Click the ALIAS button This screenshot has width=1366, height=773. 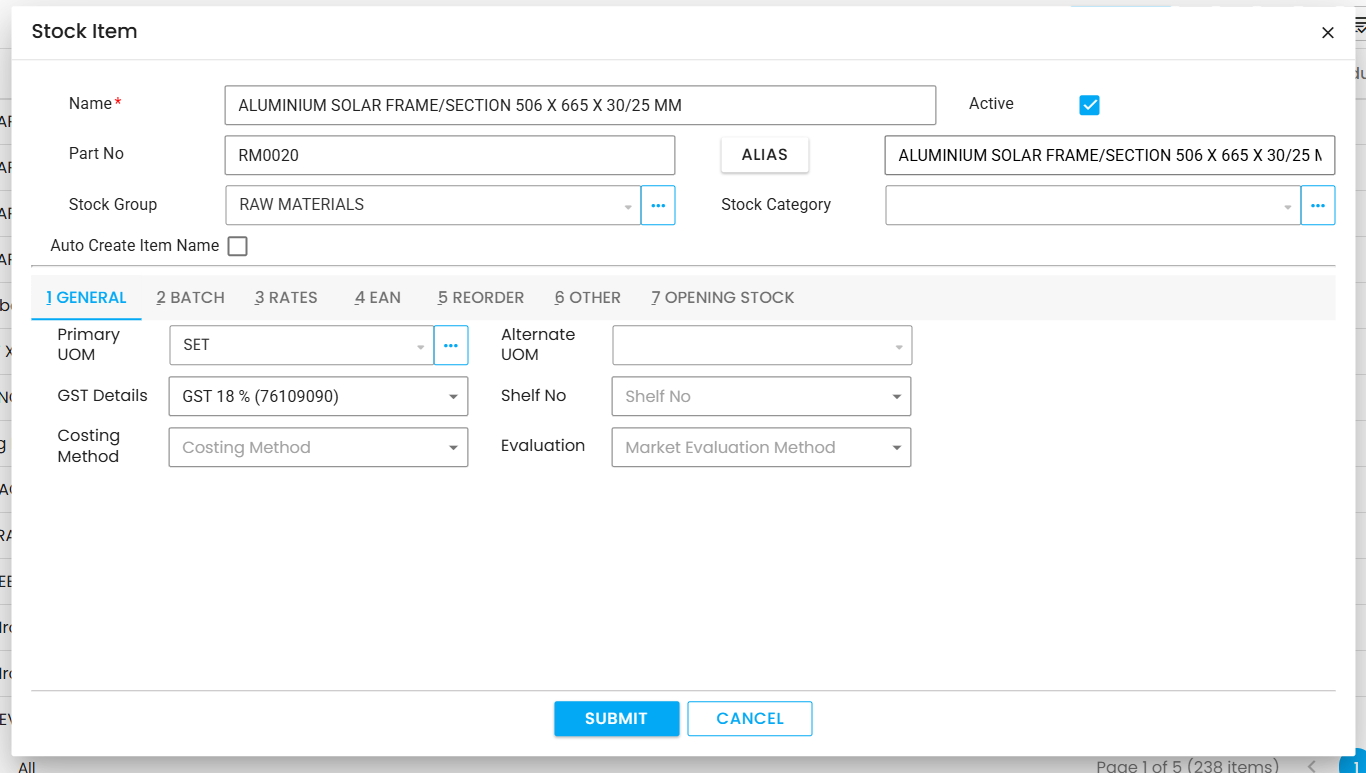[765, 155]
